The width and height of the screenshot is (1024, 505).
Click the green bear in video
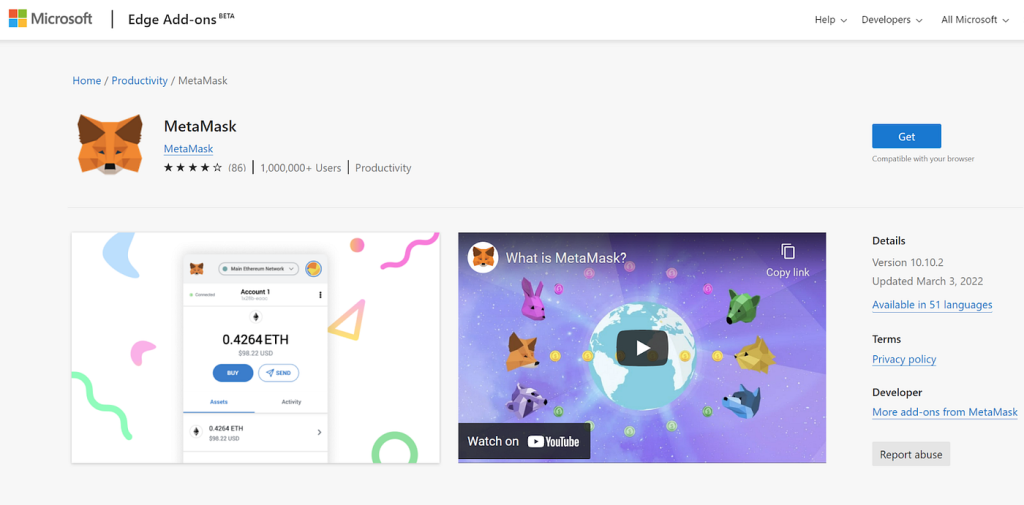[x=743, y=308]
